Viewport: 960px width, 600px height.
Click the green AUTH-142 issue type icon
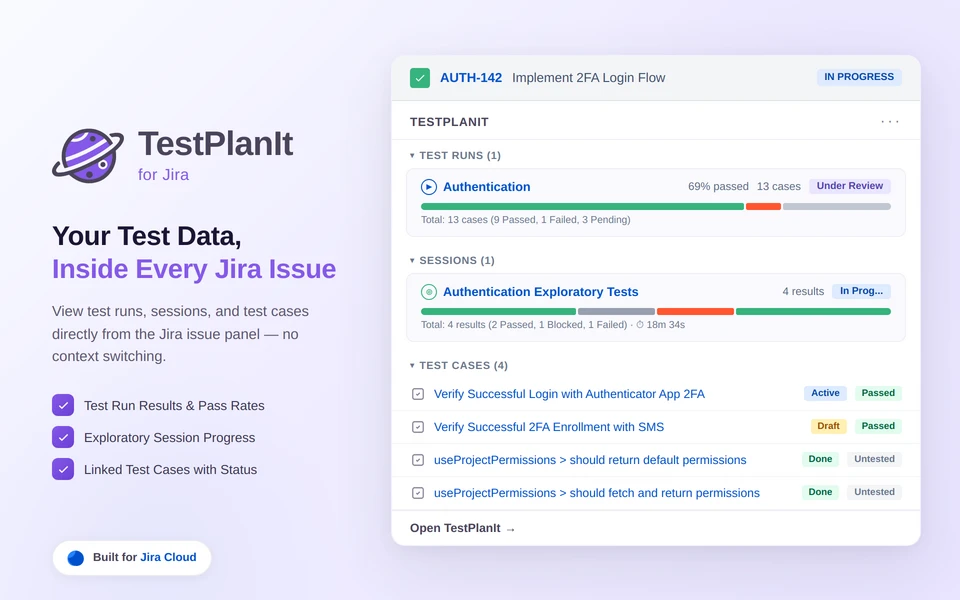pos(420,78)
